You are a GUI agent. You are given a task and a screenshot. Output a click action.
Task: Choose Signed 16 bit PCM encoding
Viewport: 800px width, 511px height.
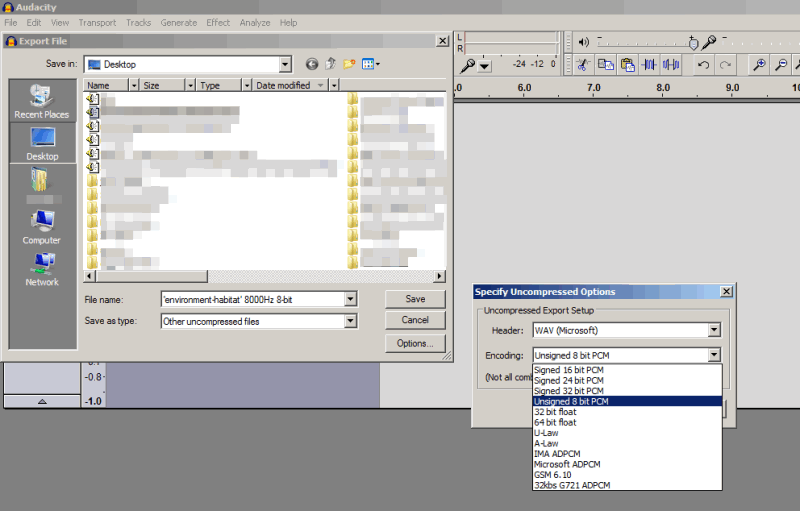(569, 370)
